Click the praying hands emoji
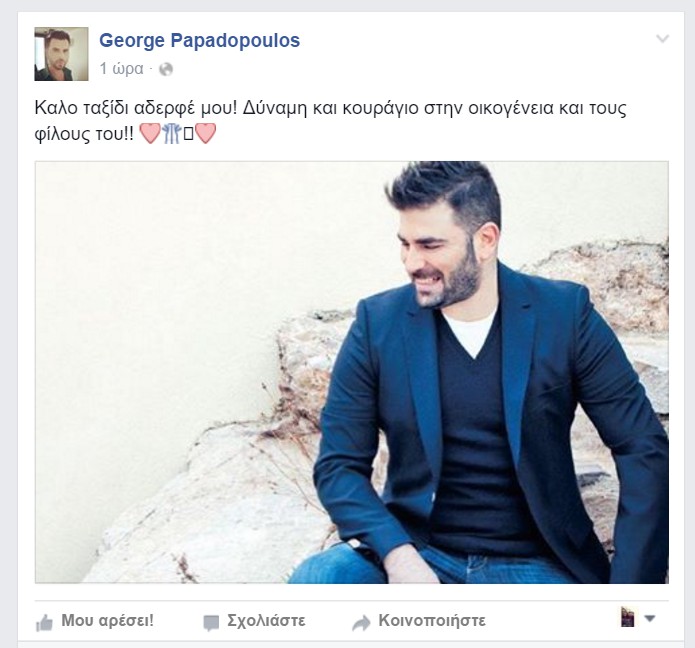This screenshot has height=648, width=695. 172,133
